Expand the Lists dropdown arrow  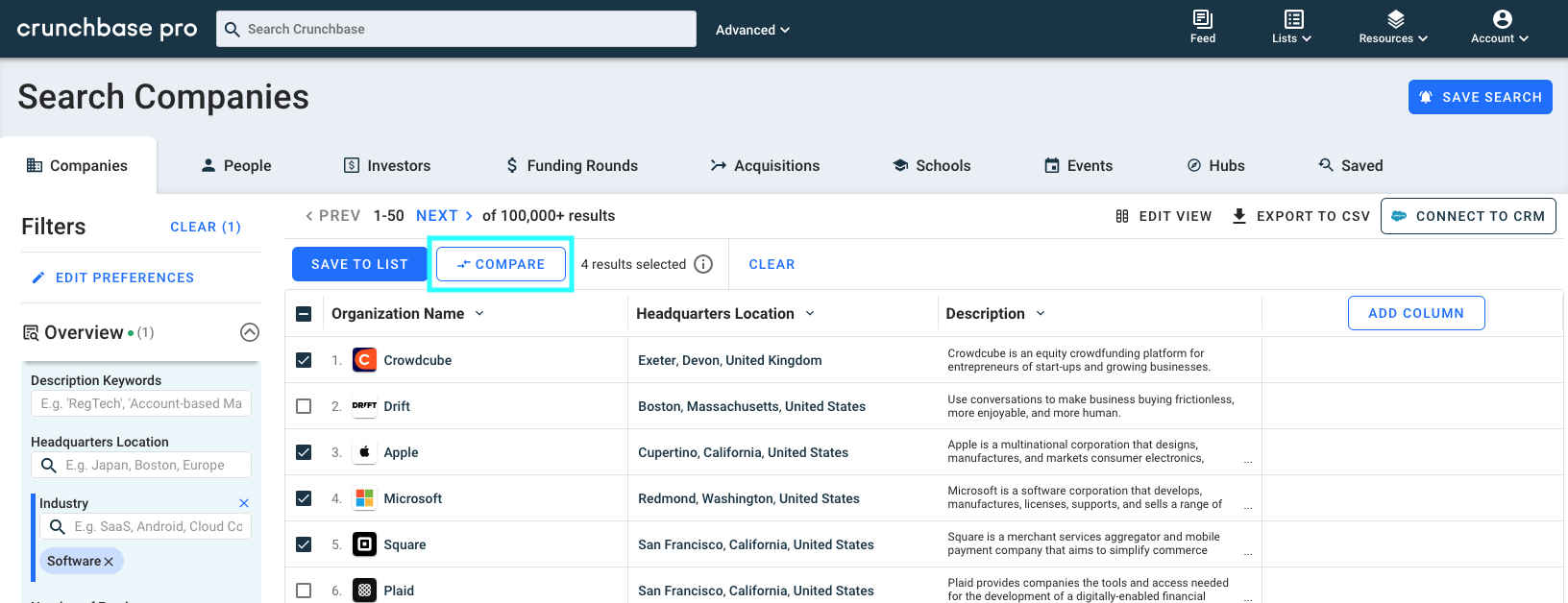click(x=1307, y=39)
